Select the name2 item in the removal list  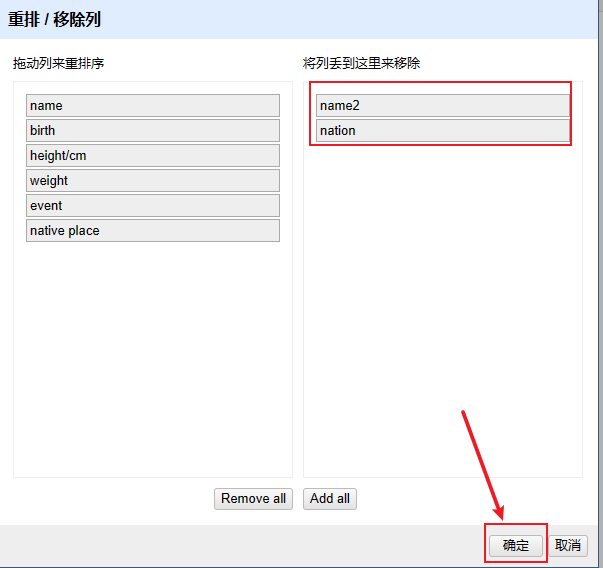click(443, 105)
